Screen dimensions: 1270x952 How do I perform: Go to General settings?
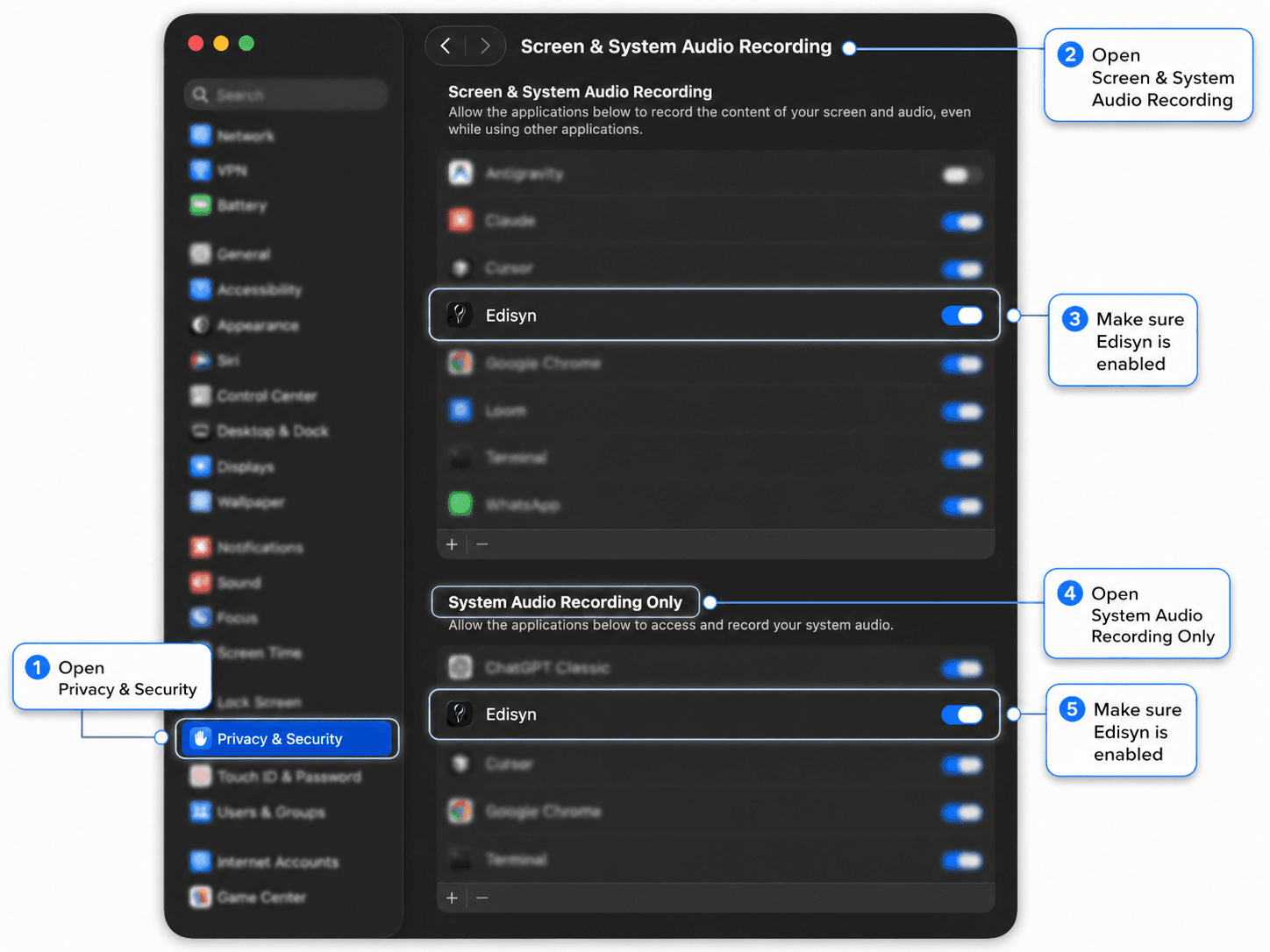pyautogui.click(x=230, y=254)
